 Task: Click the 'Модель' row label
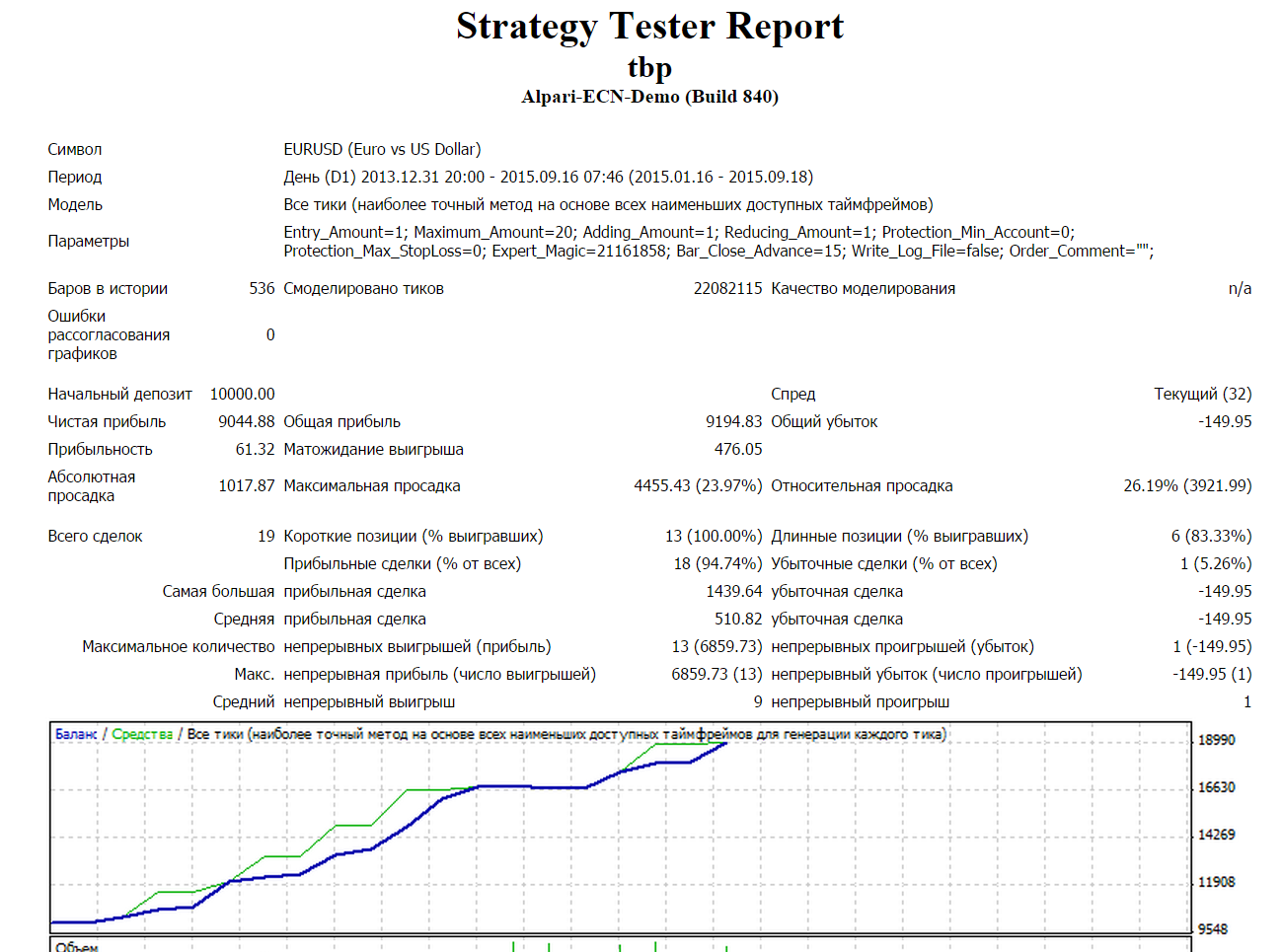[x=75, y=204]
